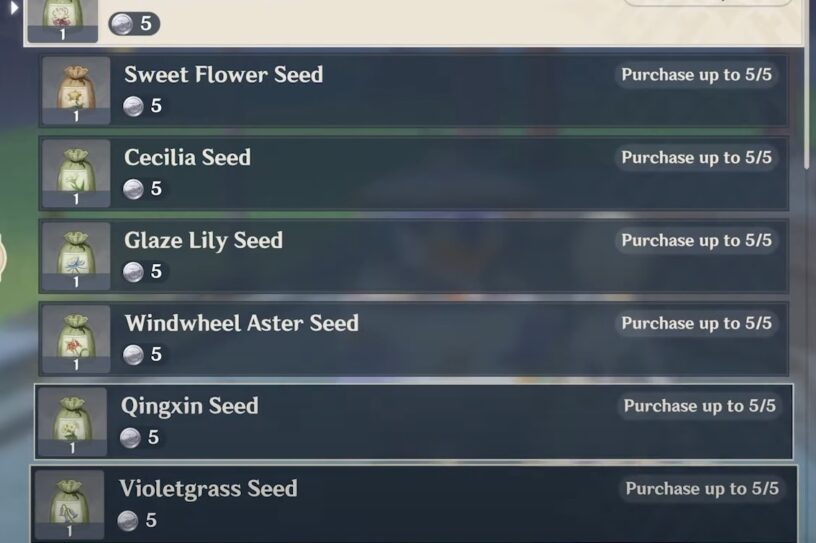Click the Violetgrass Seed bag icon
Screen dimensions: 816x543
pos(69,504)
